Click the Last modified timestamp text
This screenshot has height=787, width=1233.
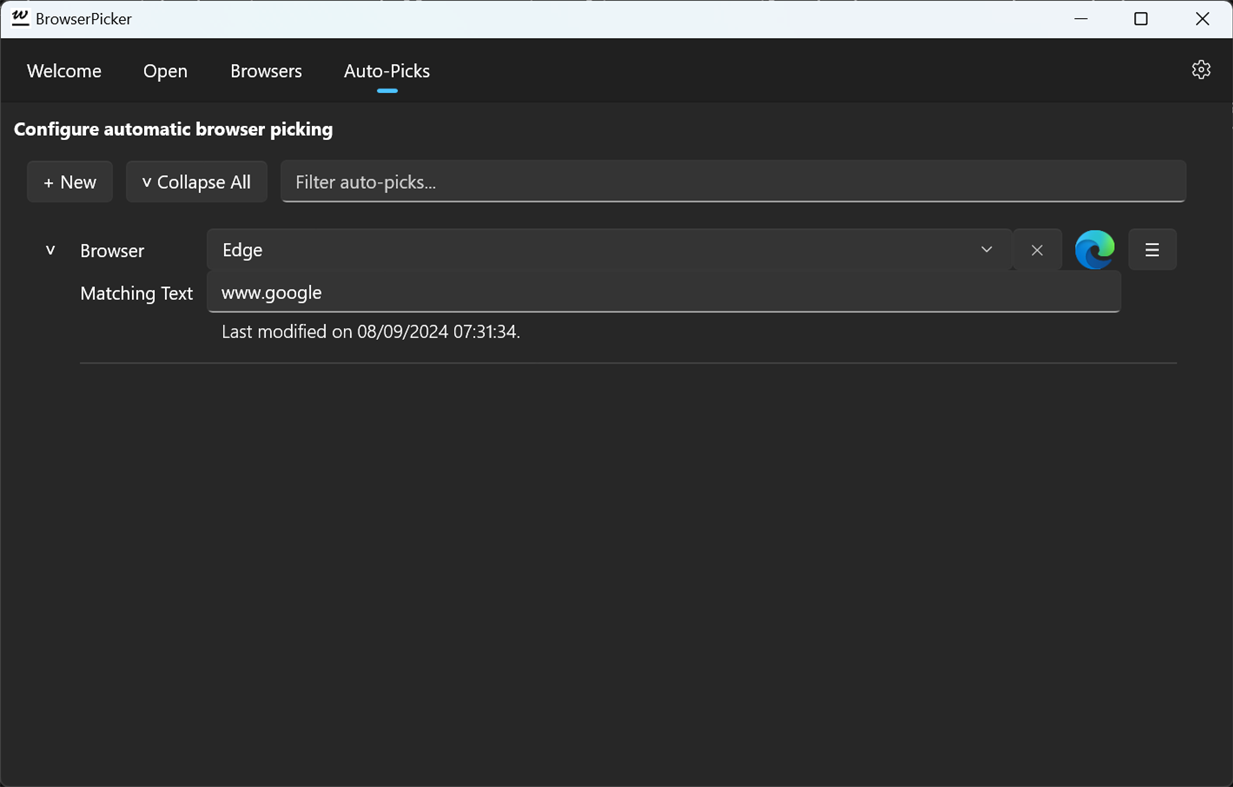pyautogui.click(x=370, y=332)
